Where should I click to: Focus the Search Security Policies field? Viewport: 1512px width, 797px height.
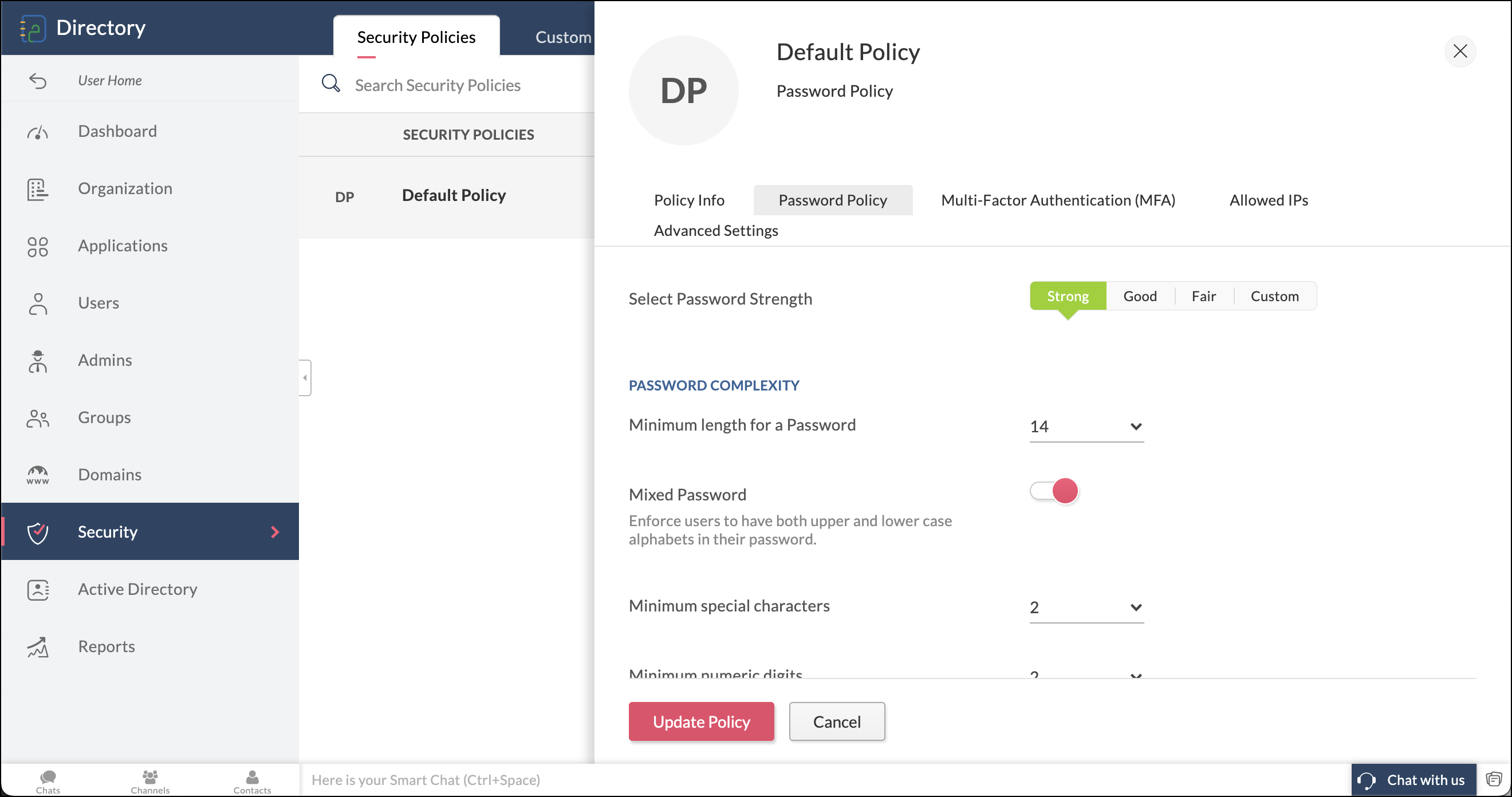pos(438,85)
